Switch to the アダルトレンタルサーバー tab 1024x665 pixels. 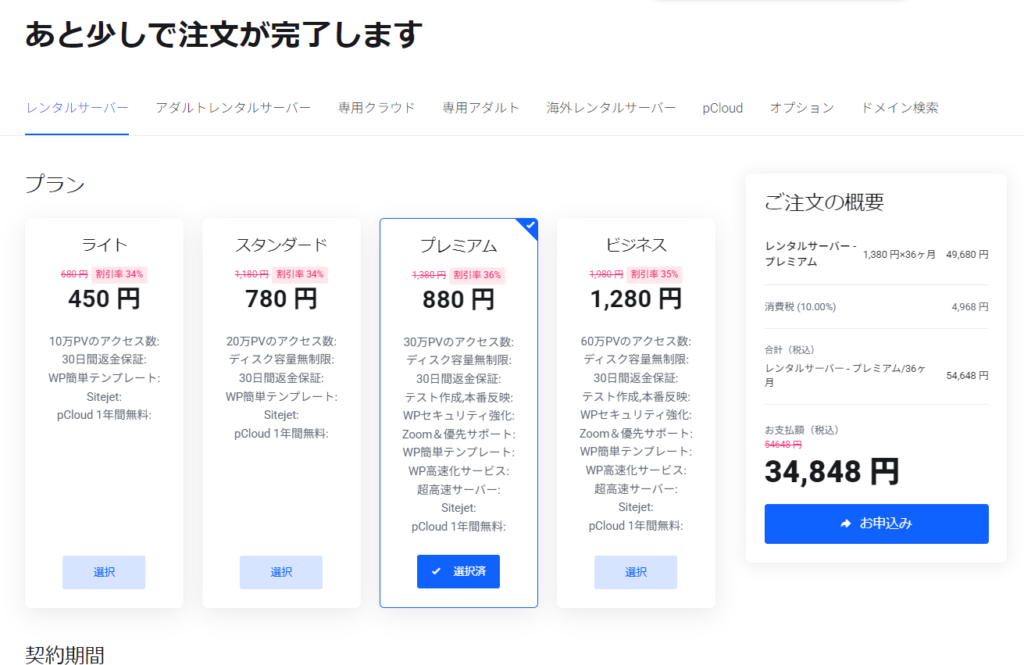pyautogui.click(x=233, y=108)
